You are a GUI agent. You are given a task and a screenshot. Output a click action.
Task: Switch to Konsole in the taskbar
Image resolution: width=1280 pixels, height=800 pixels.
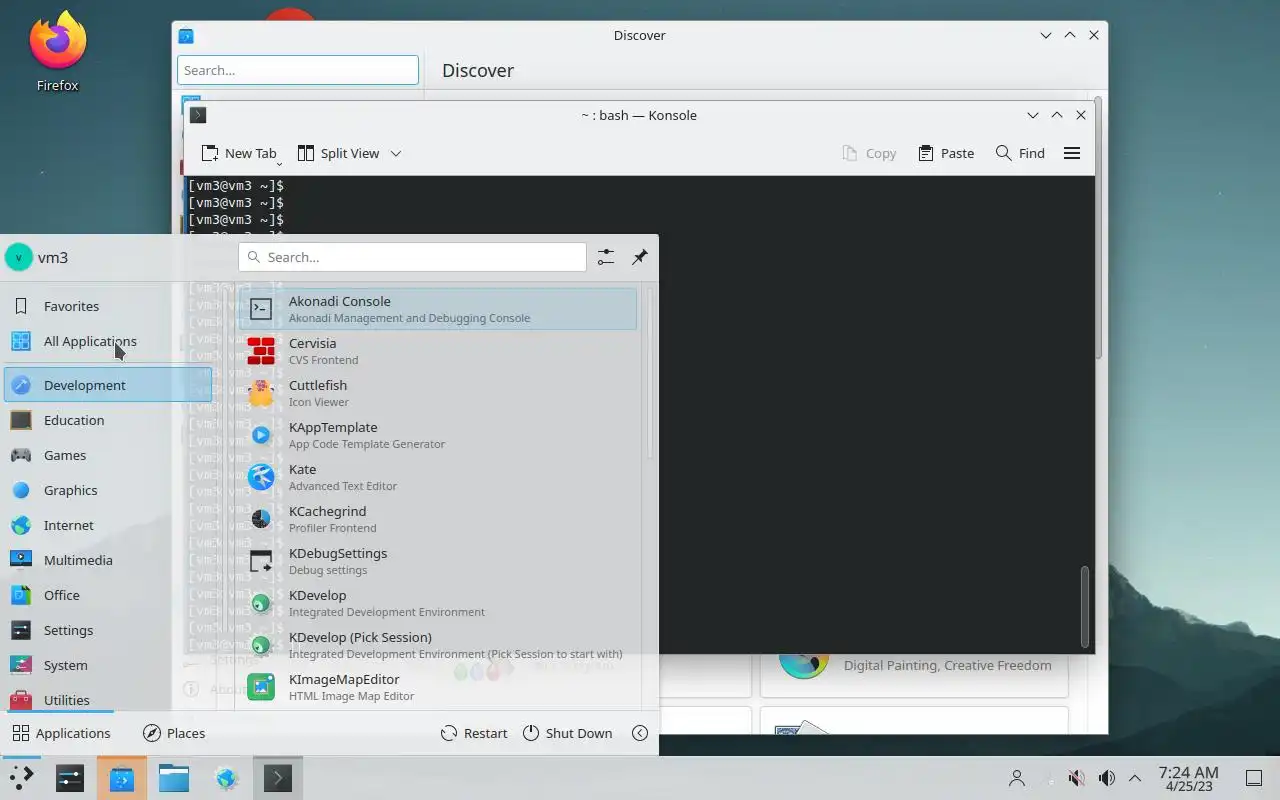point(277,778)
